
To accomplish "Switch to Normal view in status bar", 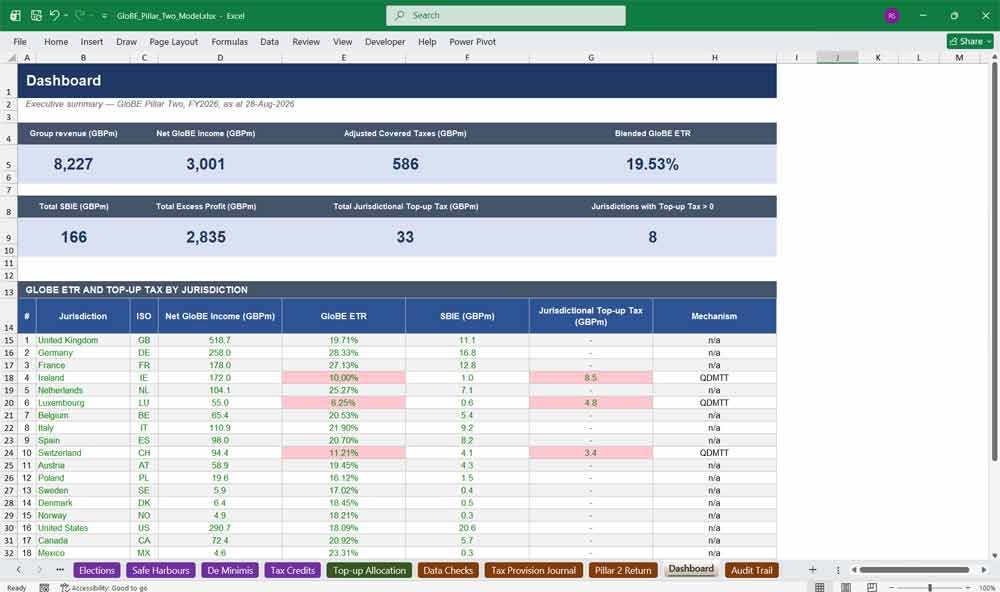I will [820, 587].
